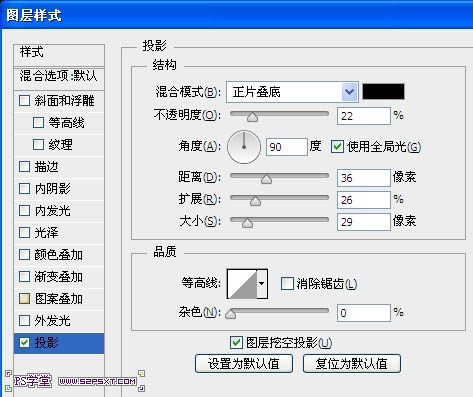473x397 pixels.
Task: Select the 样式 panel header
Action: tap(59, 55)
